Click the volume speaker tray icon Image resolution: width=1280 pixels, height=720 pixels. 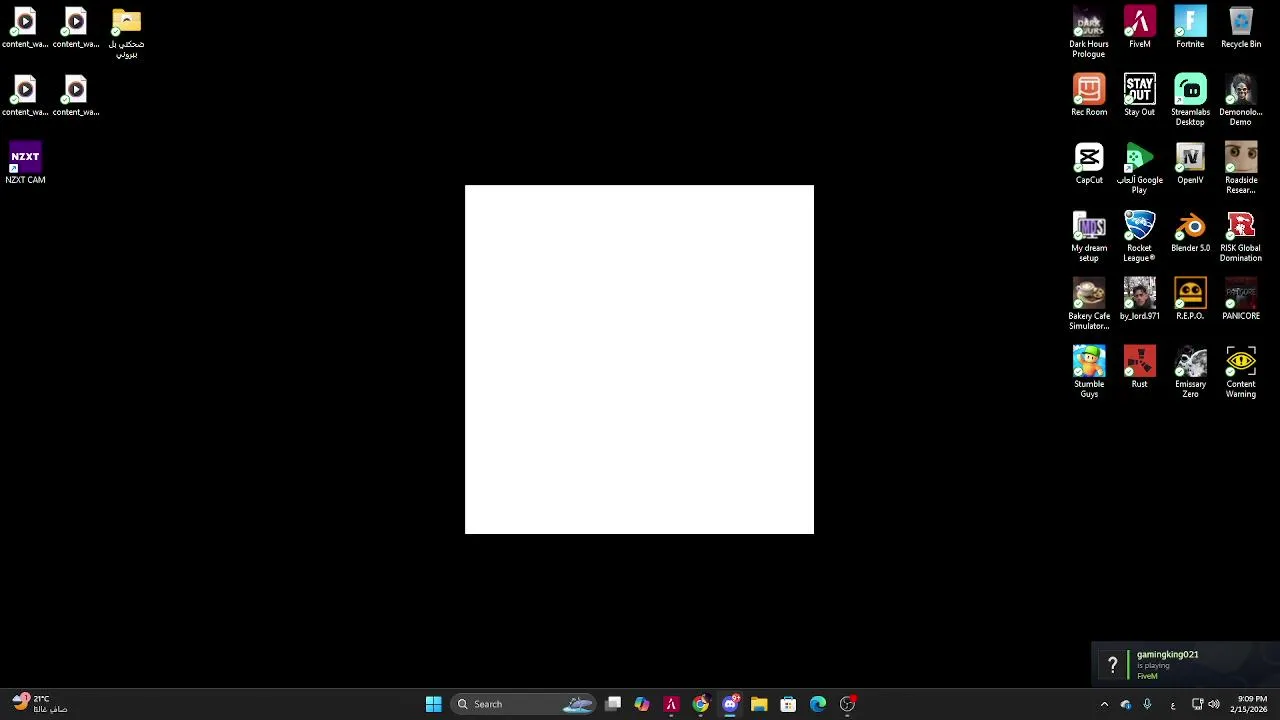pos(1214,704)
